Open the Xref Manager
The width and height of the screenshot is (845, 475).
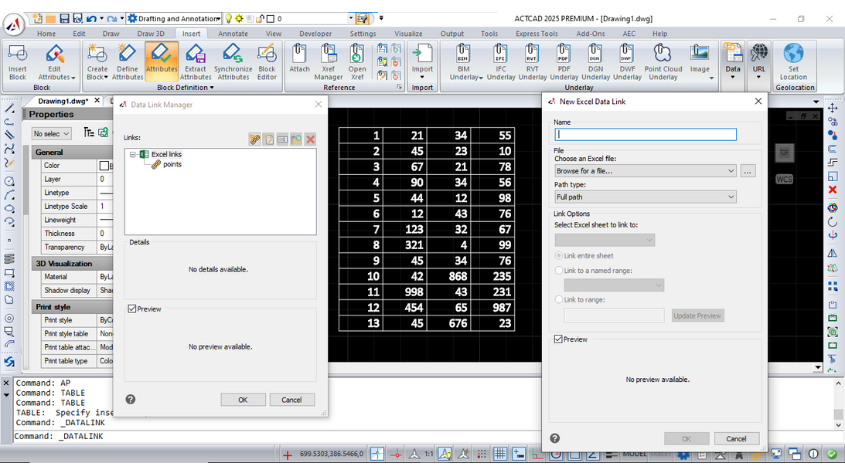tap(328, 62)
